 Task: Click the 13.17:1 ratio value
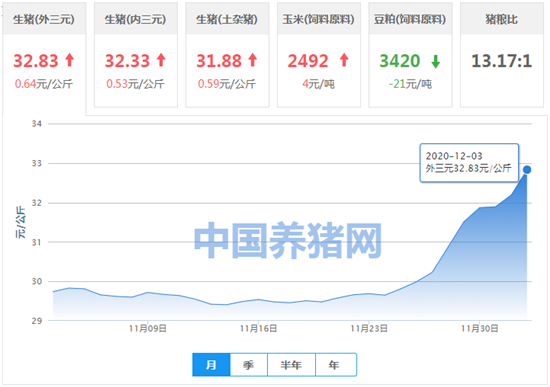pos(502,61)
